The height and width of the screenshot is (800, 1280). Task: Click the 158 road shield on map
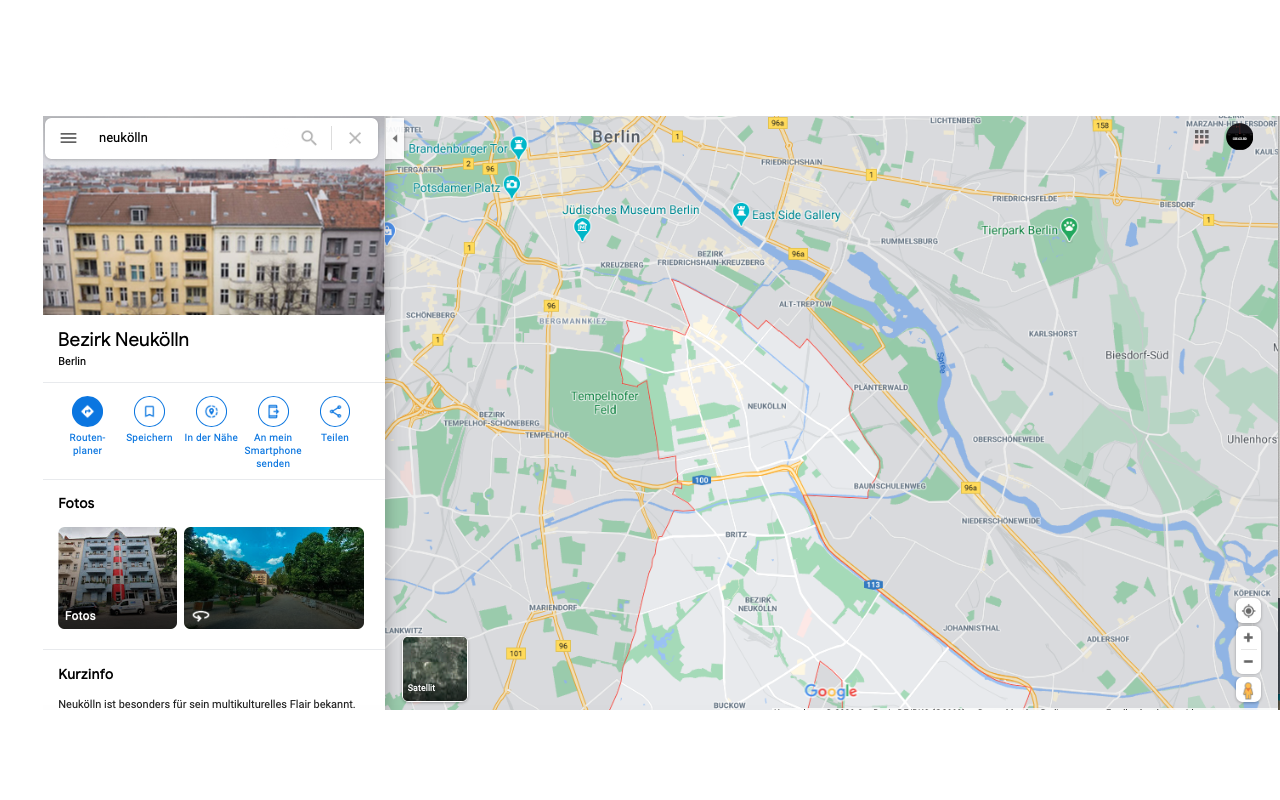(x=1102, y=125)
